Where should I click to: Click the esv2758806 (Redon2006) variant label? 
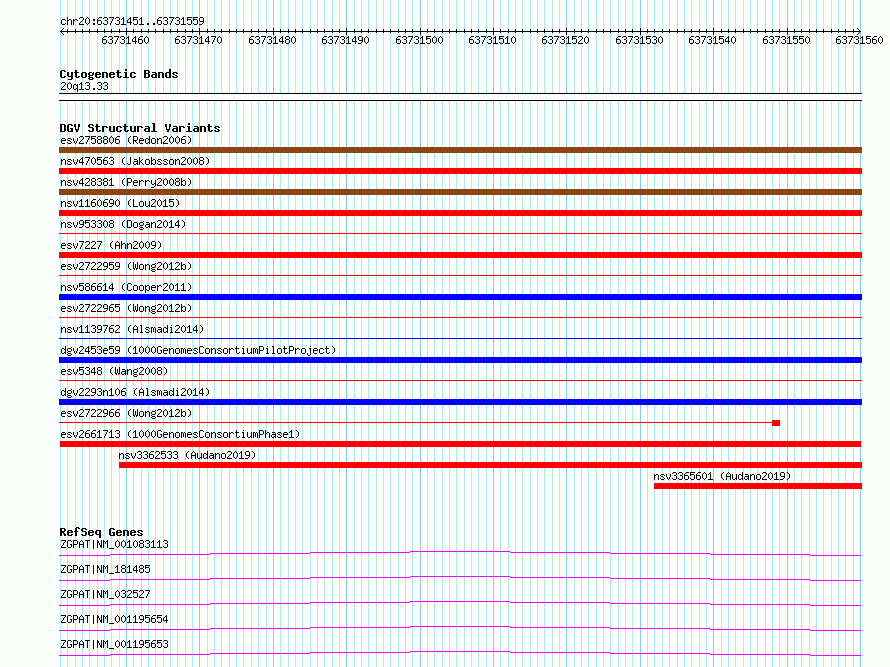126,140
